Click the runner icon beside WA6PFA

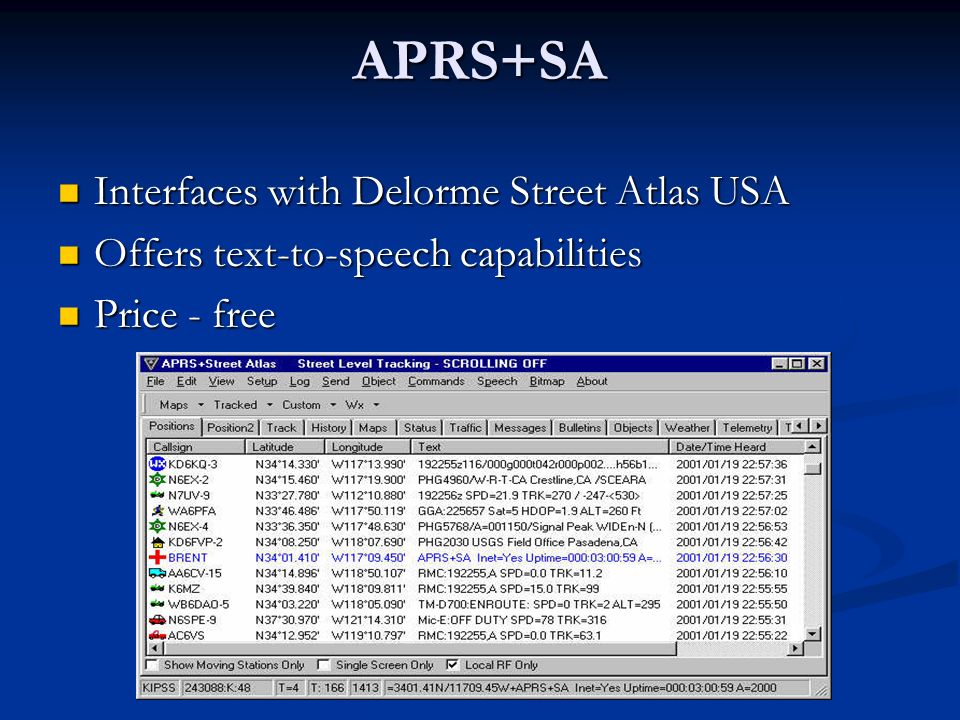pyautogui.click(x=157, y=511)
